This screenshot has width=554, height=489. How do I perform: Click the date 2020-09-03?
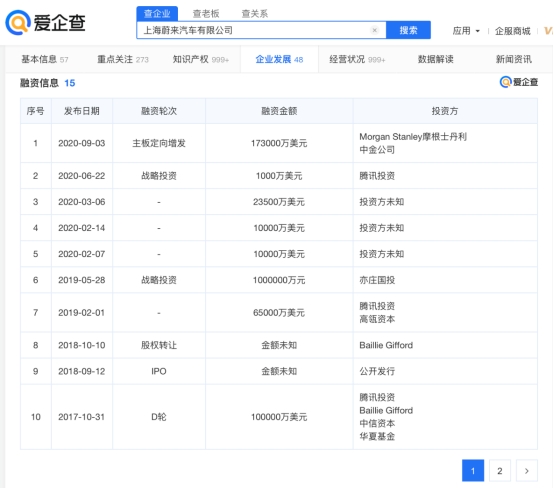(x=82, y=143)
